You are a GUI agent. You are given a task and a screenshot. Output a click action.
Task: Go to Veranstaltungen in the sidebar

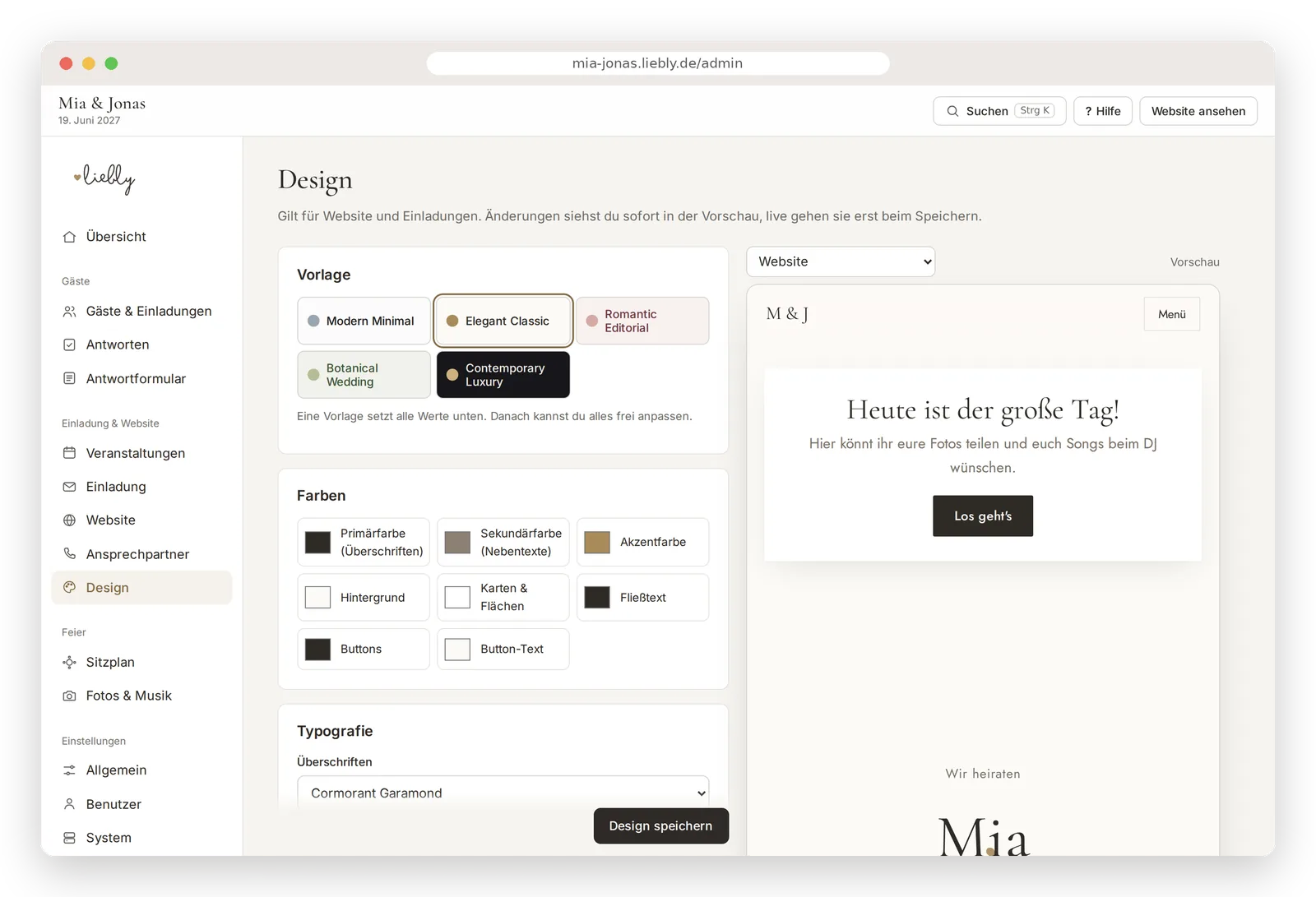tap(141, 453)
